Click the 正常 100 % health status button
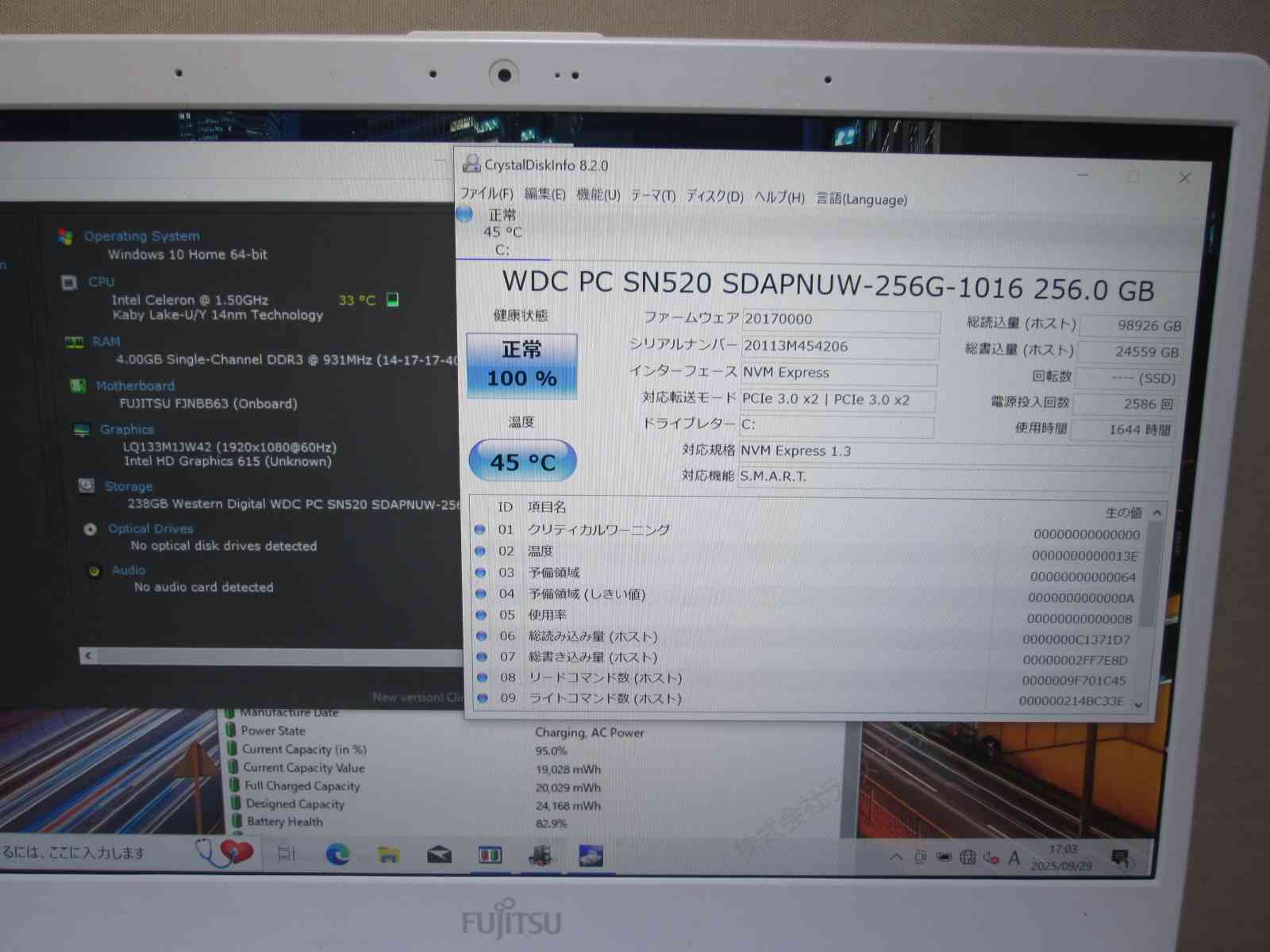This screenshot has width=1270, height=952. [x=521, y=365]
